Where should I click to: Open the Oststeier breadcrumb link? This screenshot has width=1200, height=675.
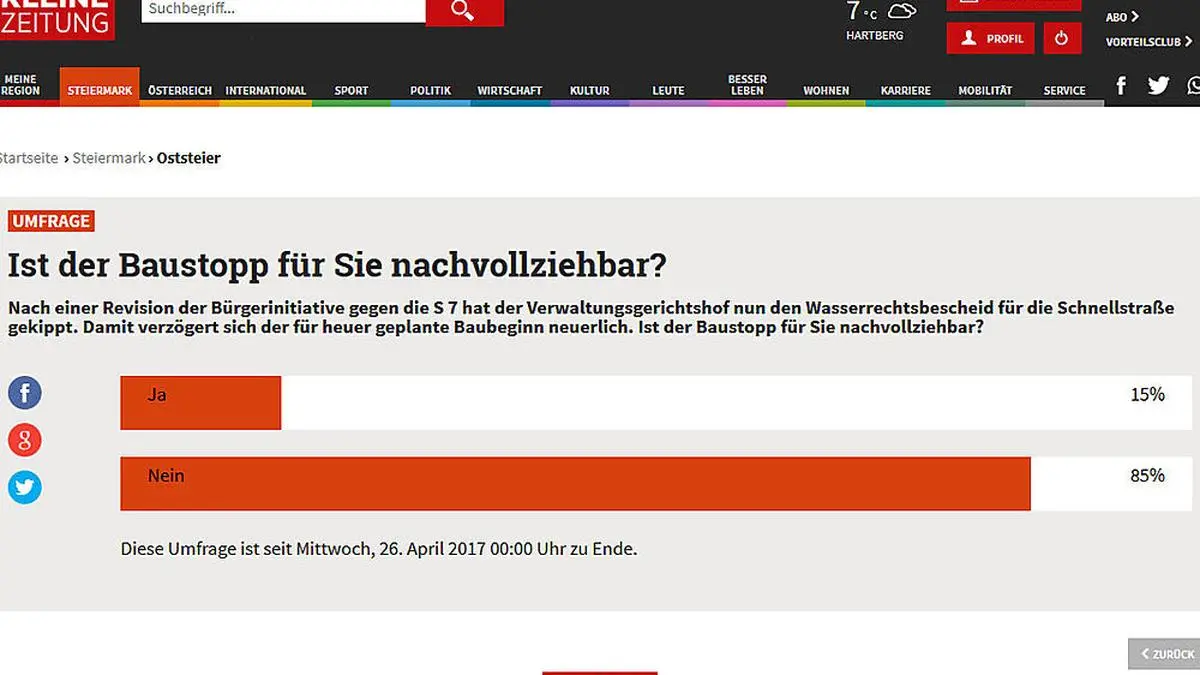pyautogui.click(x=189, y=158)
